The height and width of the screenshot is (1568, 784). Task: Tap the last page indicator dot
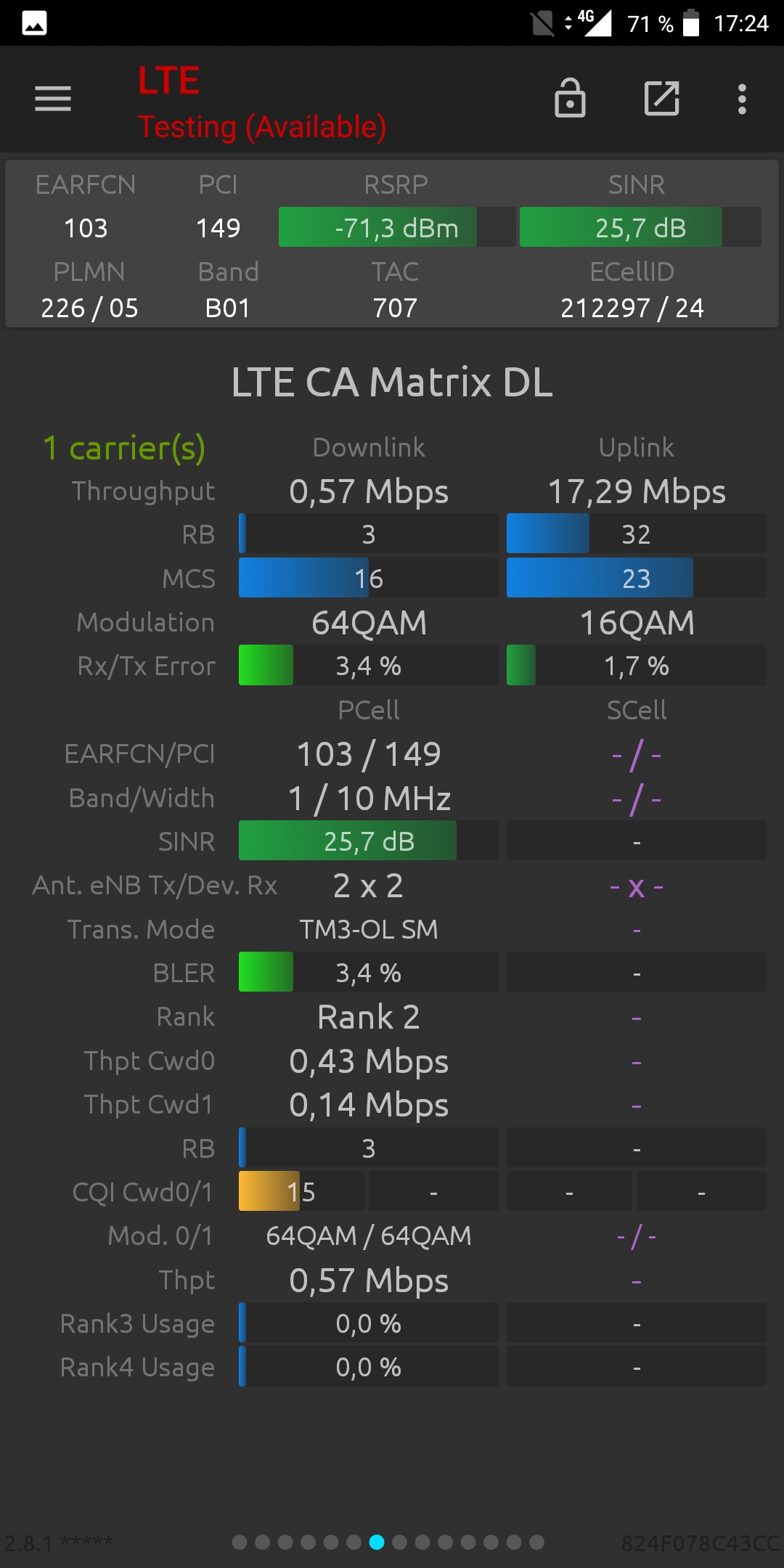(x=537, y=1542)
